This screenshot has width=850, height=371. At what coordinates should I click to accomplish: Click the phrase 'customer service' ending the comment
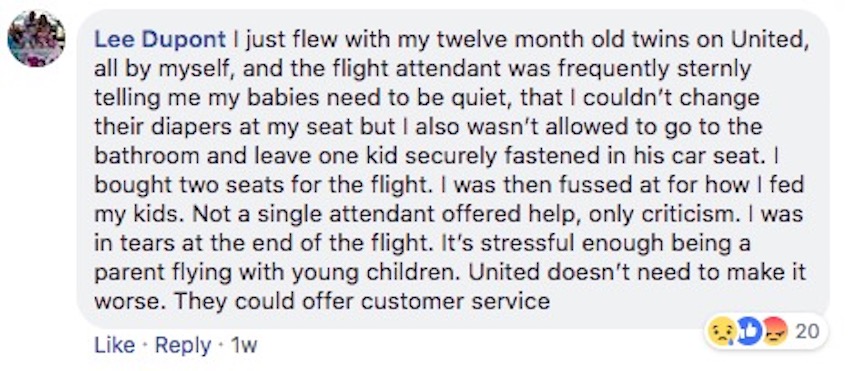455,302
